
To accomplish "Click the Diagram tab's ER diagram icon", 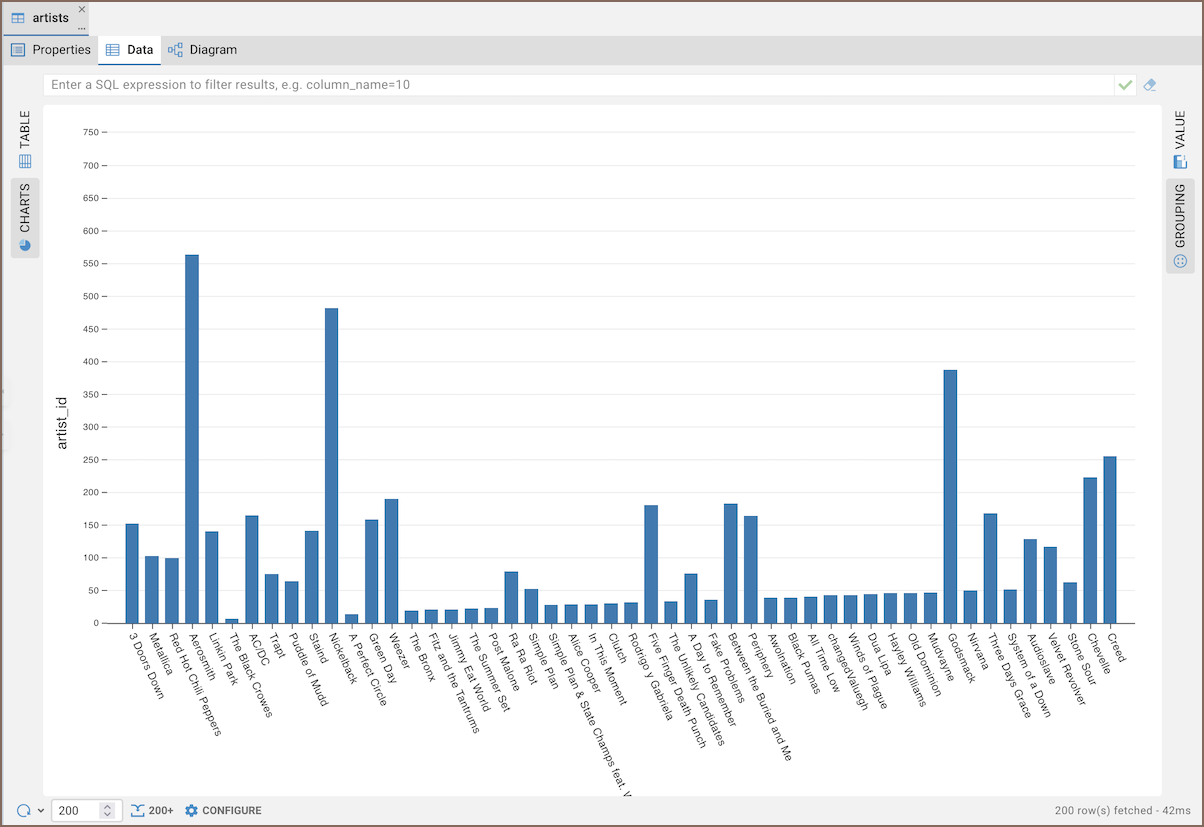I will (176, 50).
